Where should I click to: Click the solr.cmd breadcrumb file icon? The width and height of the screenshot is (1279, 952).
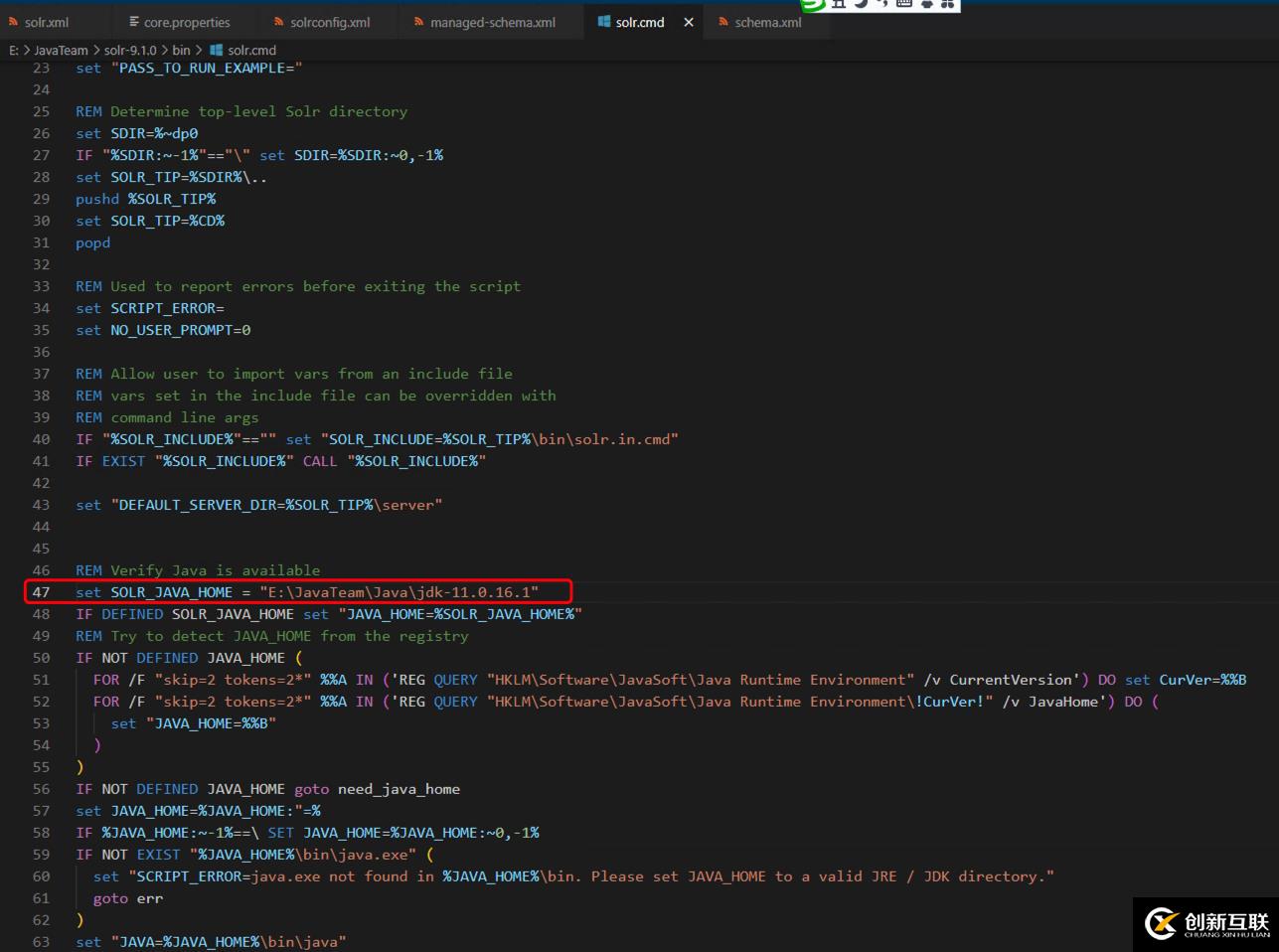coord(216,50)
